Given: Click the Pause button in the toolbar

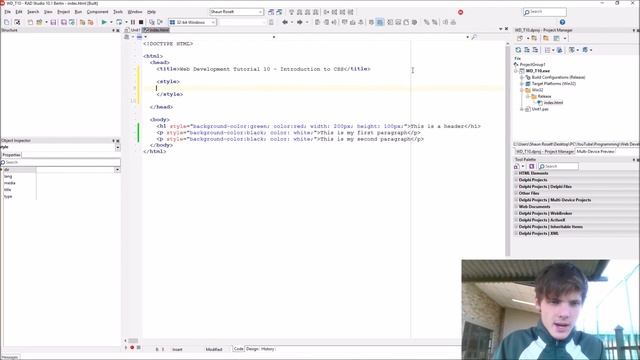Looking at the screenshot, I should 133,22.
